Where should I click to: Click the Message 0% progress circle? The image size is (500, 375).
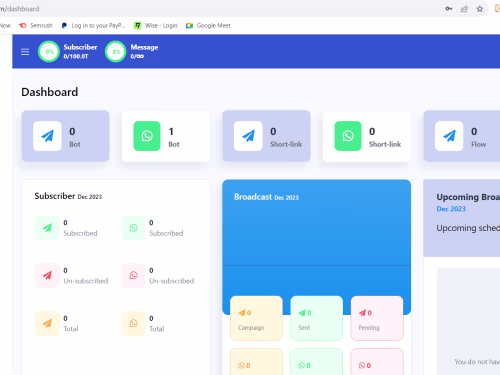click(x=116, y=52)
